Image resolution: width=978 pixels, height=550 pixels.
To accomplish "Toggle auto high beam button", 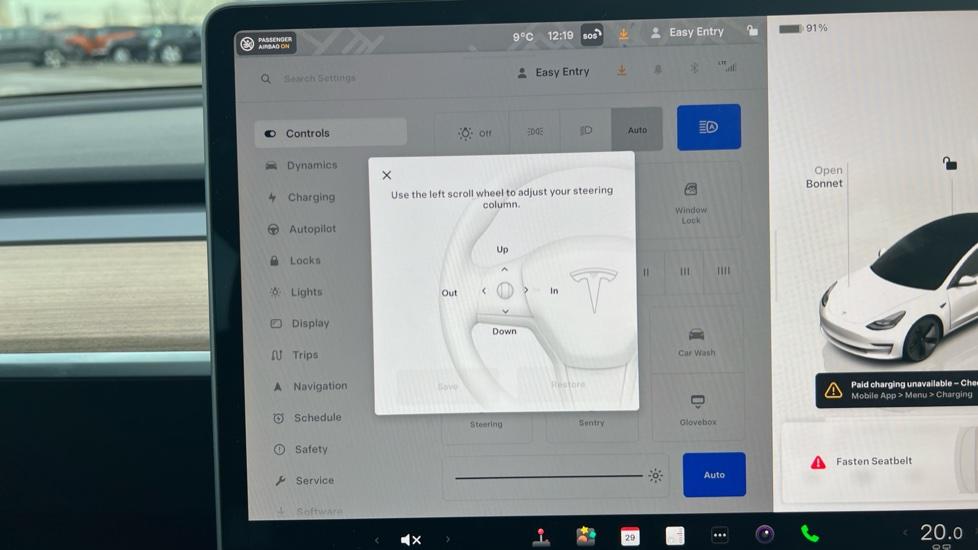I will (x=709, y=127).
